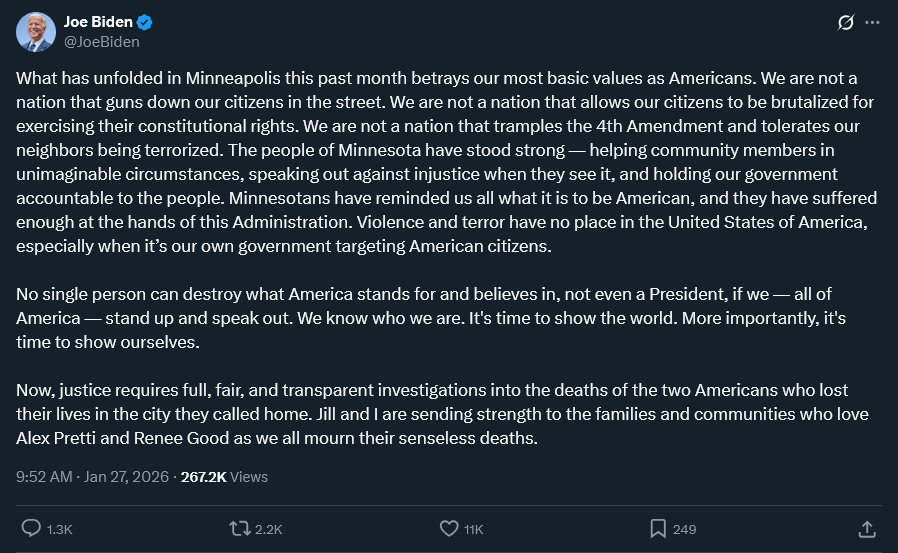Viewport: 898px width, 553px height.
Task: Click the blue verified badge
Action: pos(145,22)
